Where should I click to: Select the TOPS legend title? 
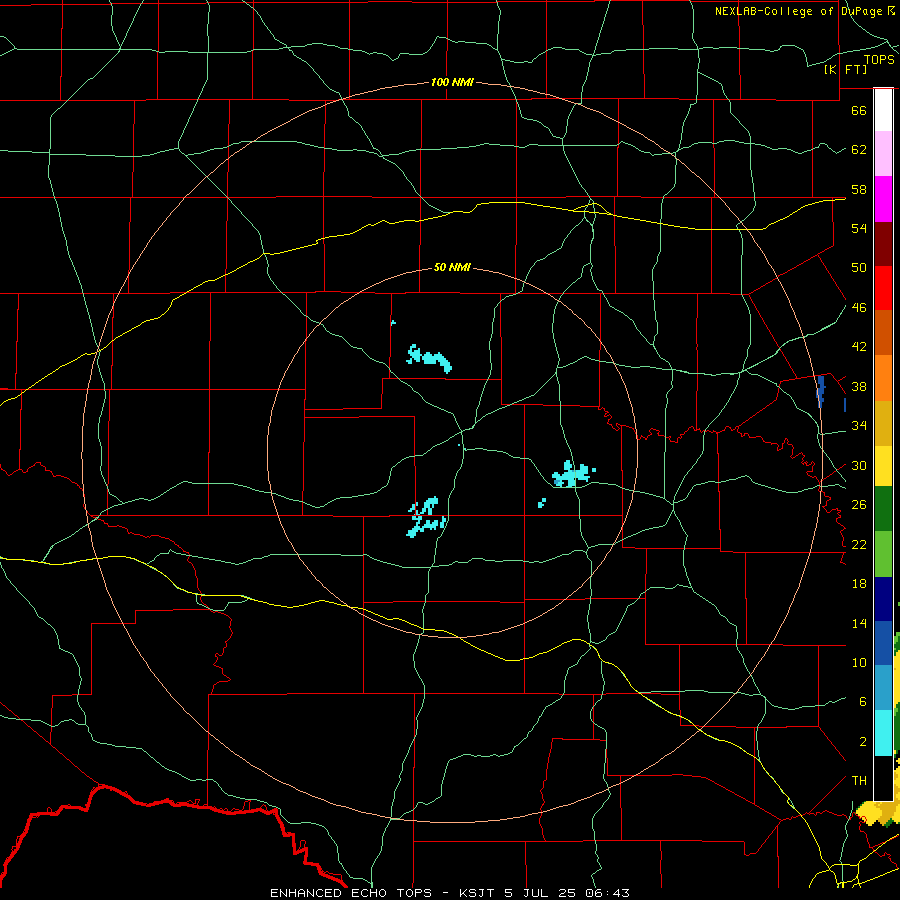click(879, 60)
